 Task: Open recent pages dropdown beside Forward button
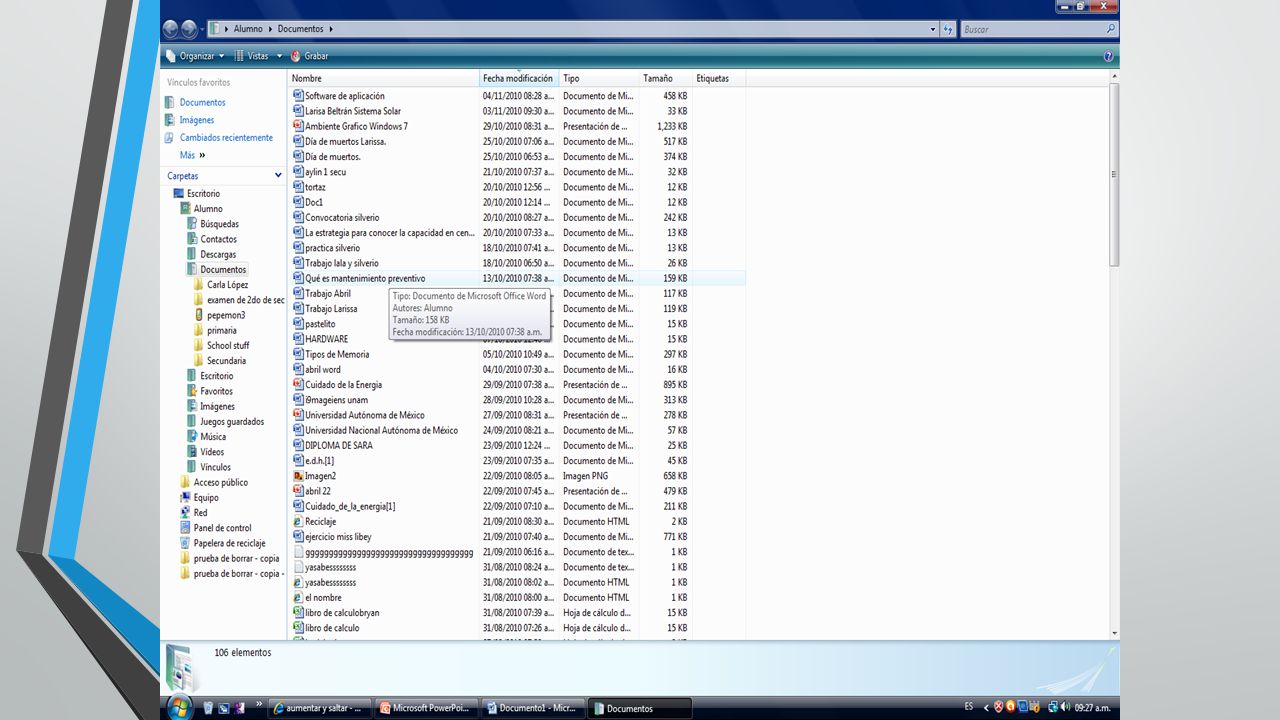coord(204,30)
